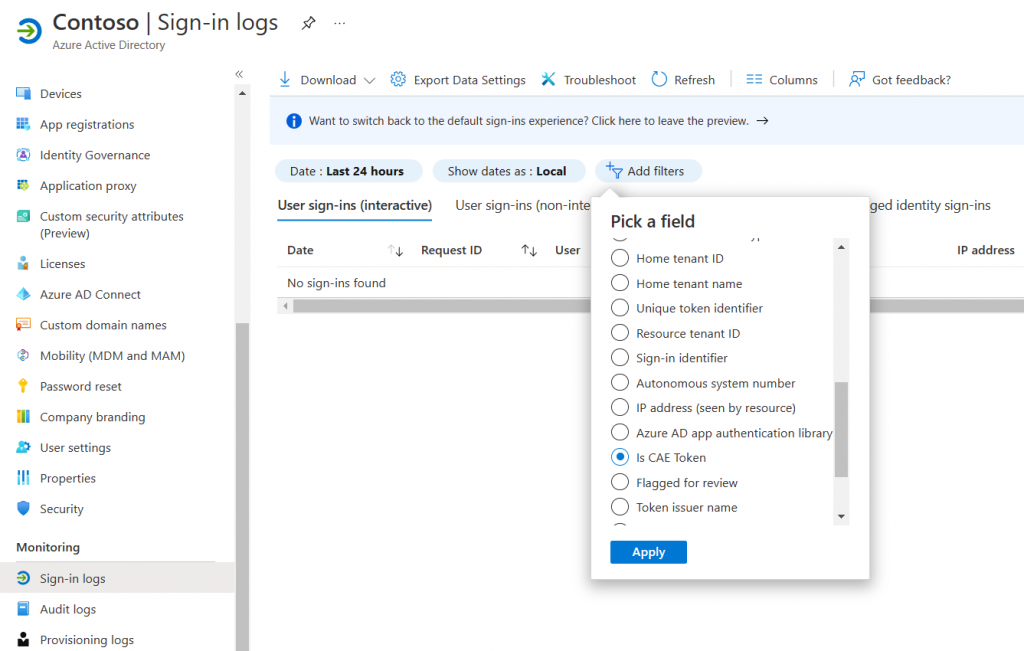Select the Unique token identifier radio button
1024x651 pixels.
tap(620, 308)
